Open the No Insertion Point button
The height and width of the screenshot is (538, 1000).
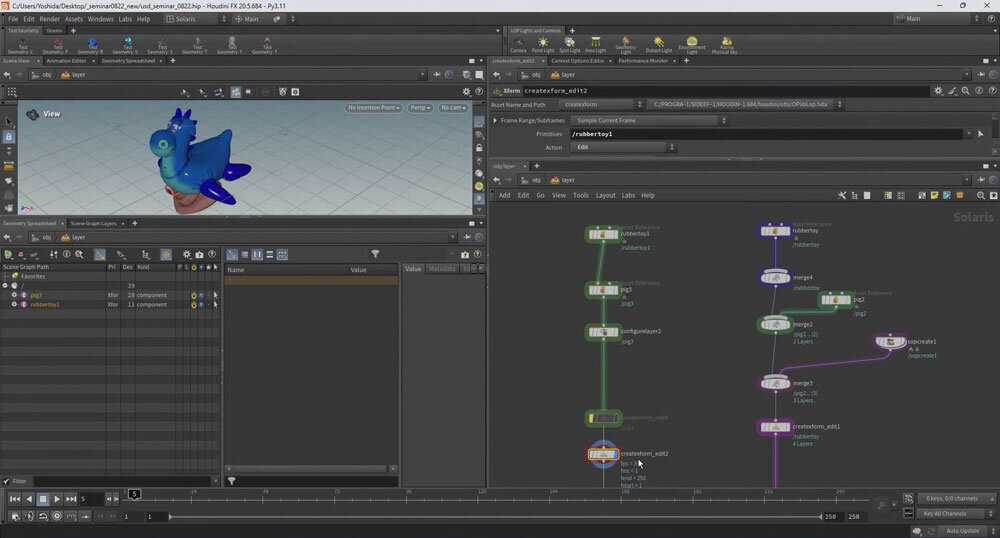click(372, 107)
